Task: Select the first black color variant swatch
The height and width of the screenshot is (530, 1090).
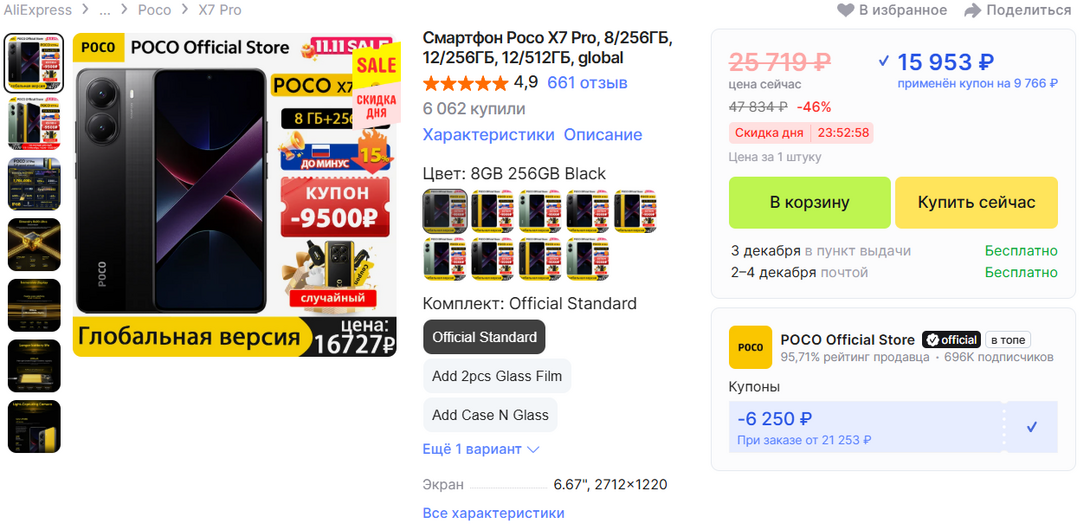Action: (x=445, y=211)
